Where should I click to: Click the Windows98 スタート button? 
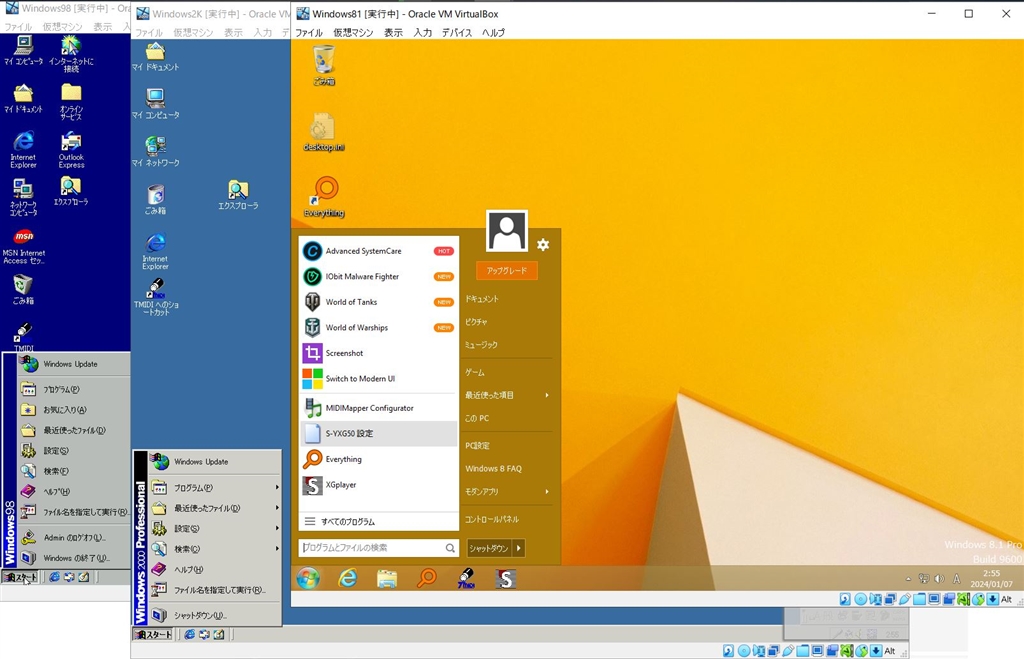pos(20,577)
